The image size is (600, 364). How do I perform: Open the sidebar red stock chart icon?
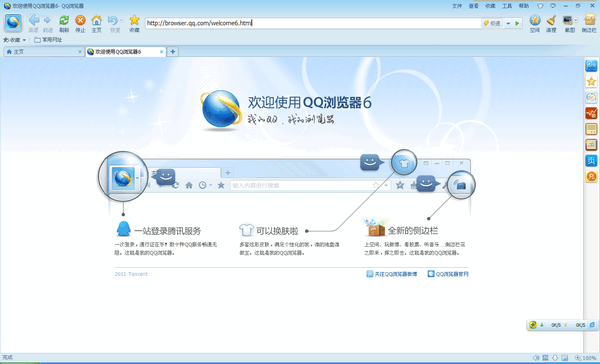591,113
